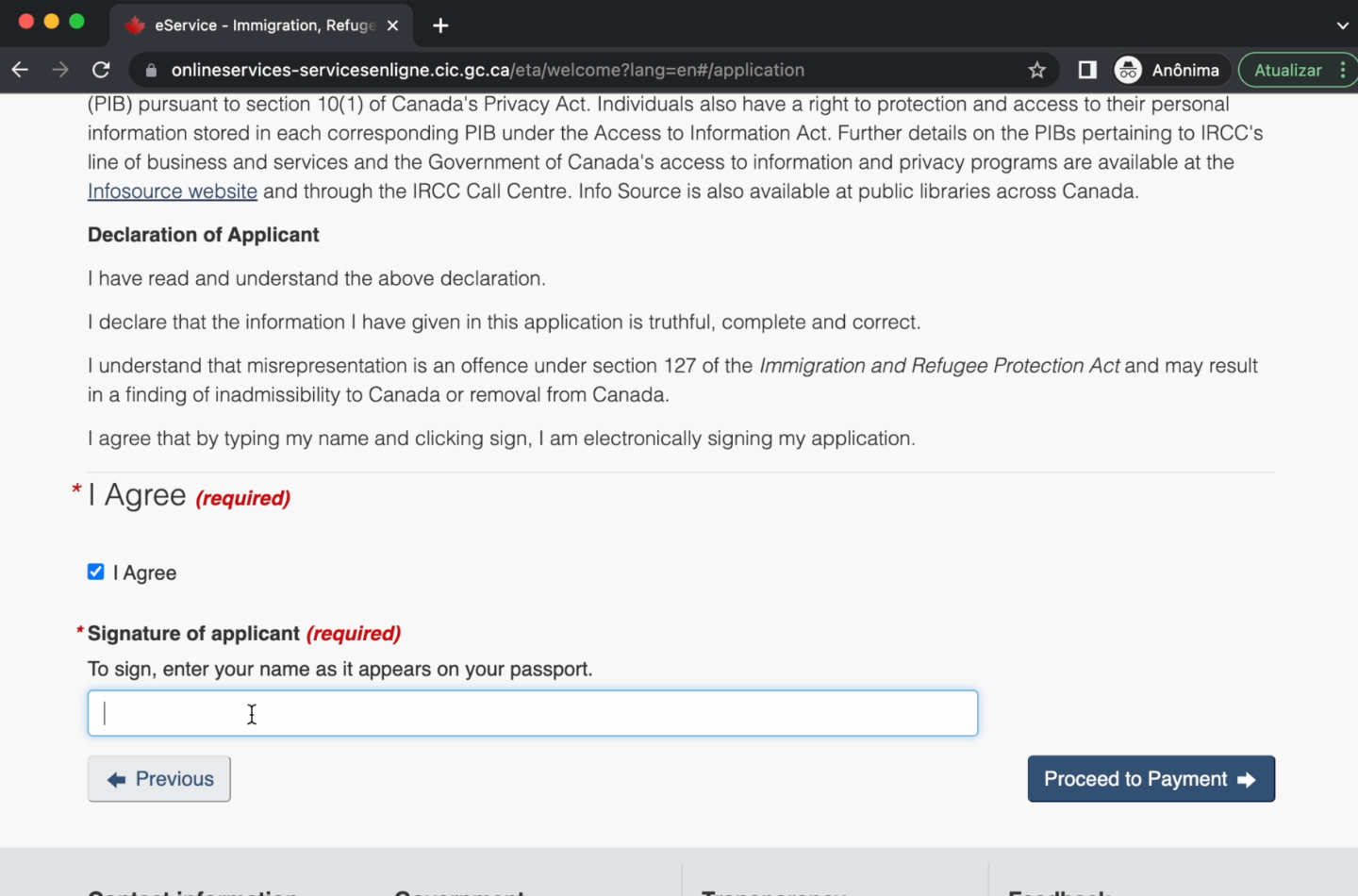
Task: Click the address bar URL
Action: (x=488, y=70)
